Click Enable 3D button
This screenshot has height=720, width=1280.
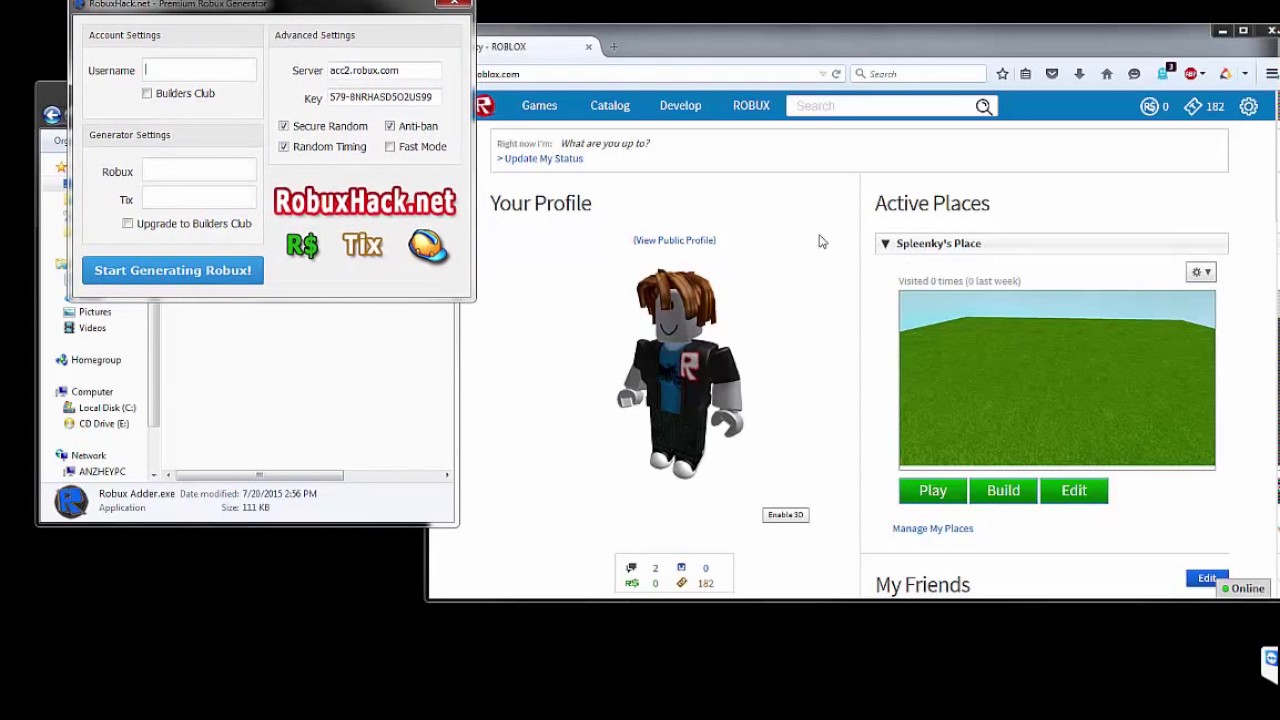786,515
